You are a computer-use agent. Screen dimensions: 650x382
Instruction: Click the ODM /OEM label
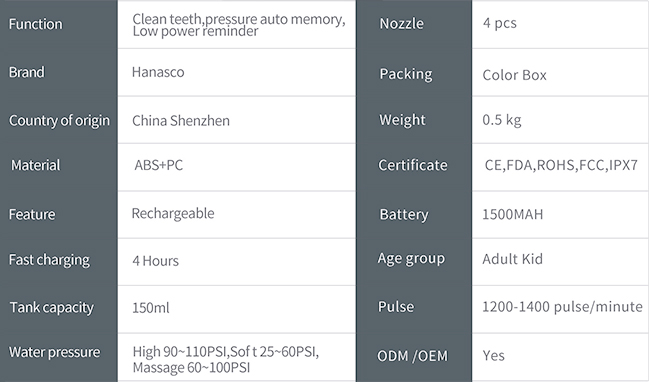tap(412, 356)
